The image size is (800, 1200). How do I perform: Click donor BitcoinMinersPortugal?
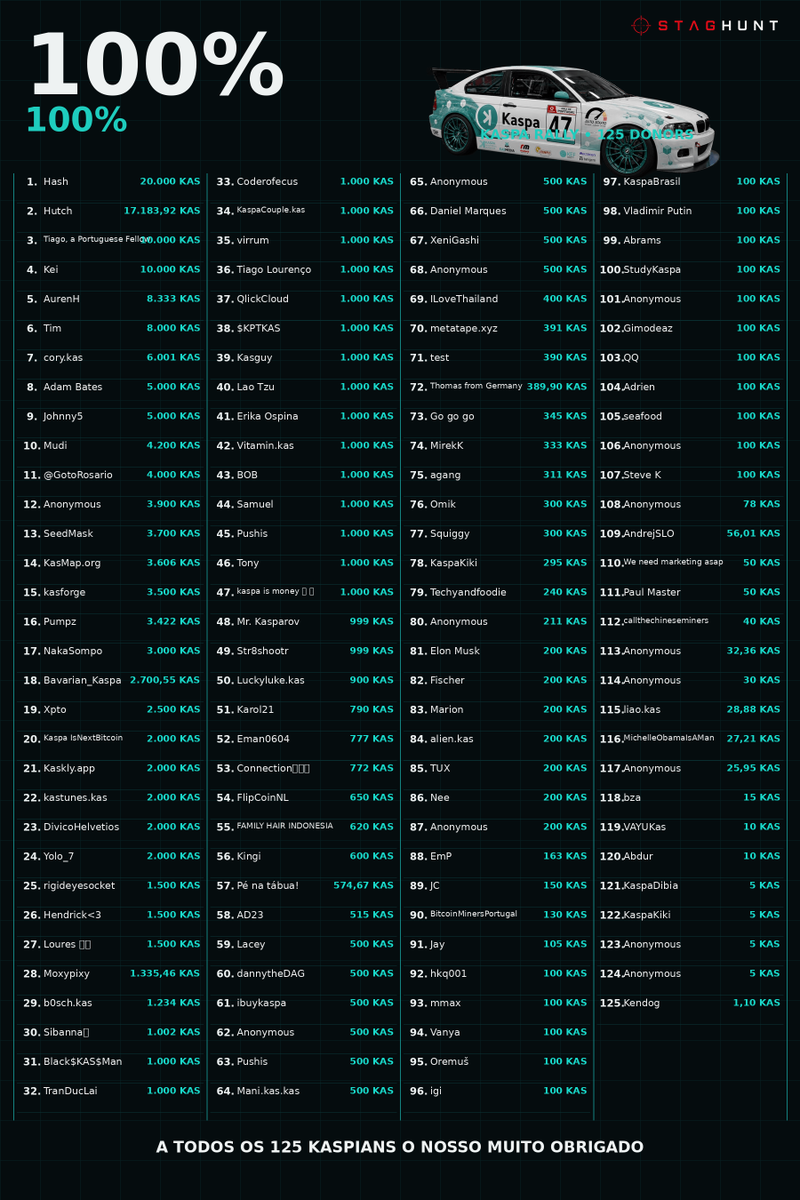click(474, 915)
